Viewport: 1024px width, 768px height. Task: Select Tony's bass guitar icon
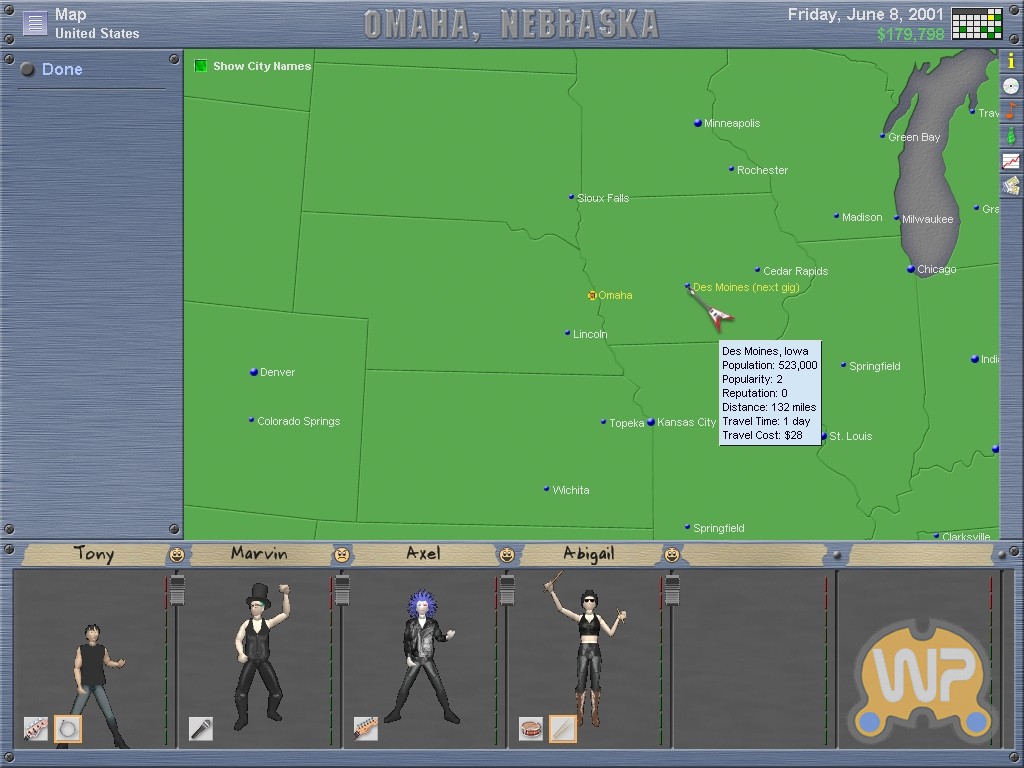click(x=36, y=729)
